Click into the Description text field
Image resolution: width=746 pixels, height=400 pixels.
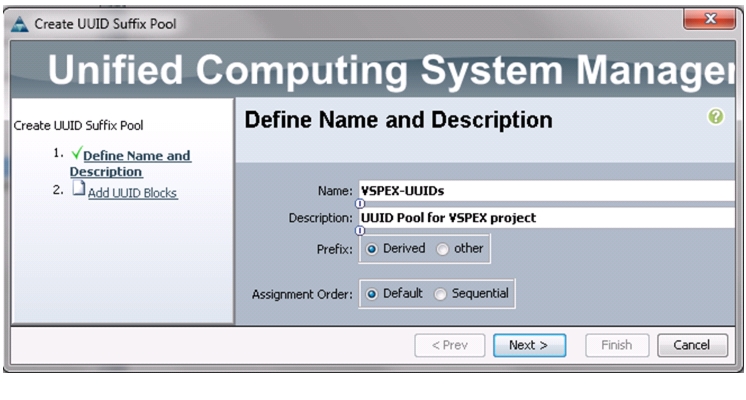[x=547, y=218]
